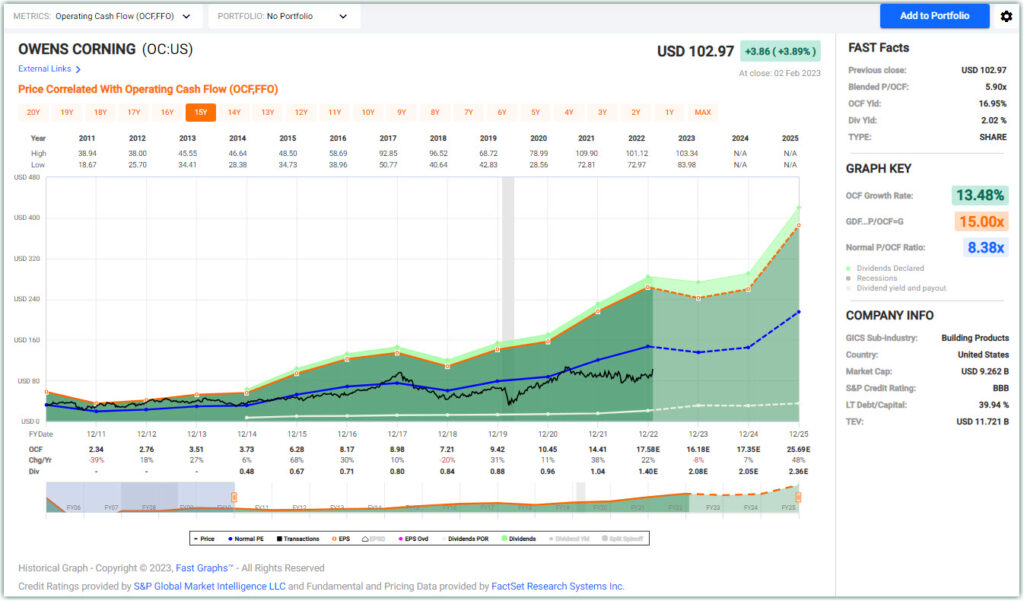Click the Add to Portfolio button
Viewport: 1024px width, 601px height.
coord(935,16)
